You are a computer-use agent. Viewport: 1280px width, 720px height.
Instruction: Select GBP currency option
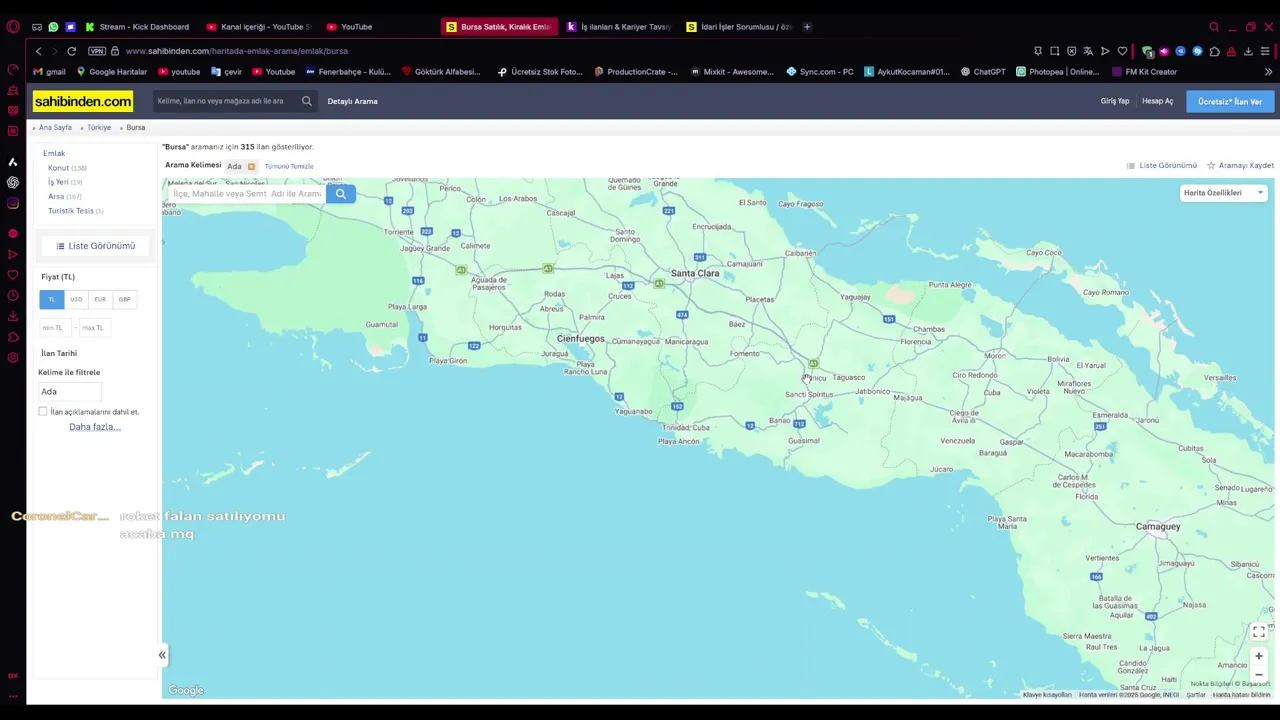[124, 299]
